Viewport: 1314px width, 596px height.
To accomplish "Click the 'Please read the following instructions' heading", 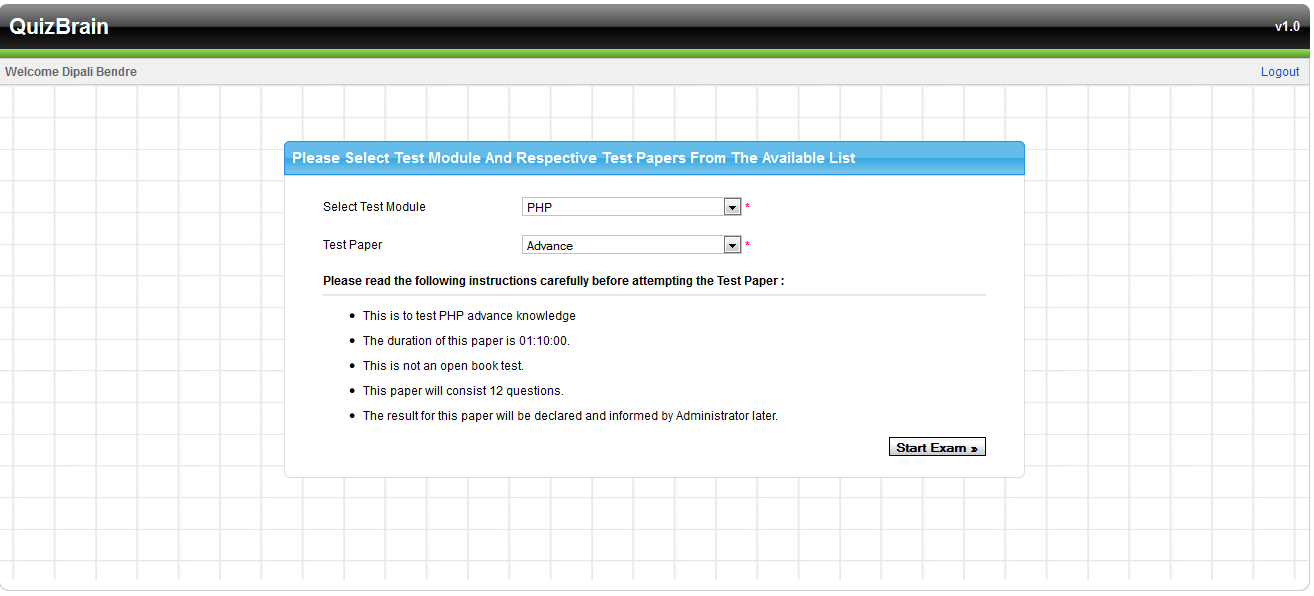I will click(x=553, y=281).
